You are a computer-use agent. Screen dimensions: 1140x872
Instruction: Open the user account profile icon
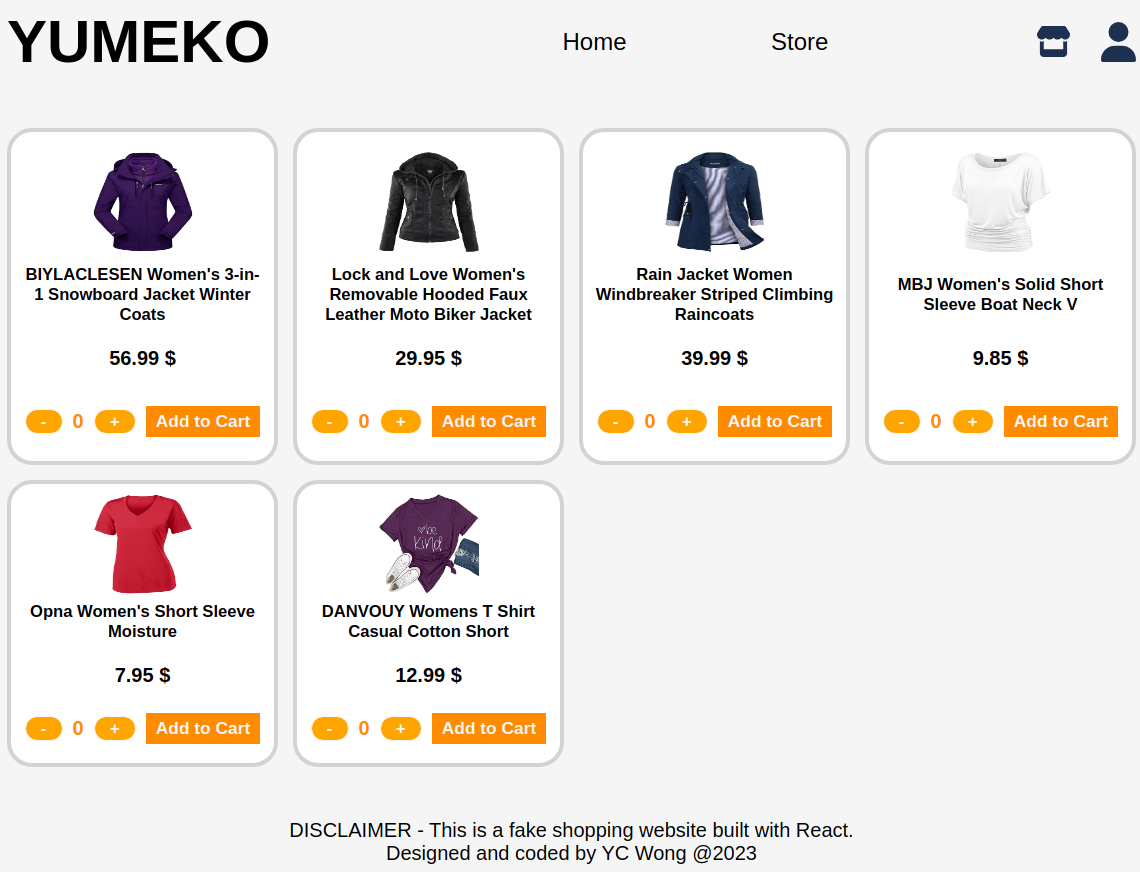(x=1118, y=41)
